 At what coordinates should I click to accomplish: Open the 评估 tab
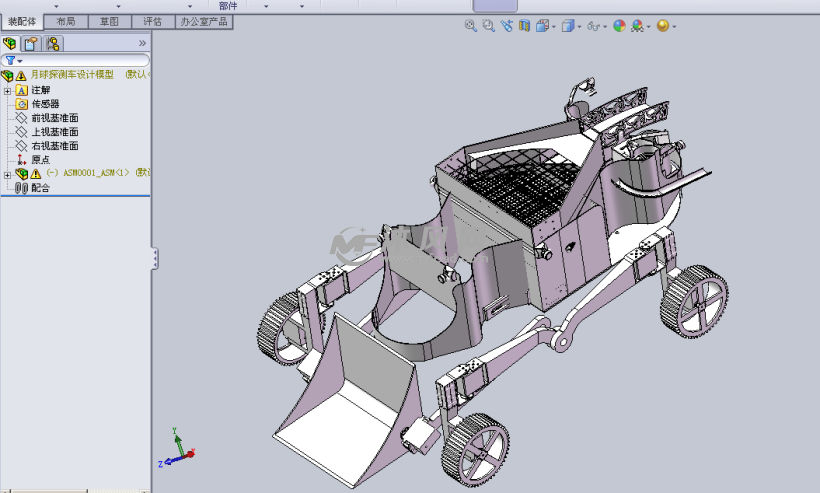[152, 21]
